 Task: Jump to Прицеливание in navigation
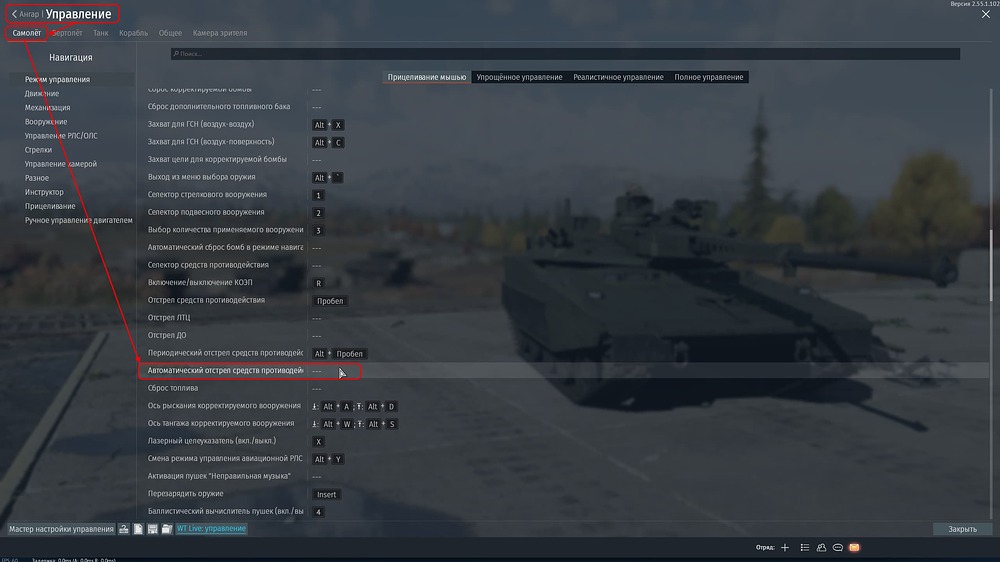pyautogui.click(x=50, y=206)
